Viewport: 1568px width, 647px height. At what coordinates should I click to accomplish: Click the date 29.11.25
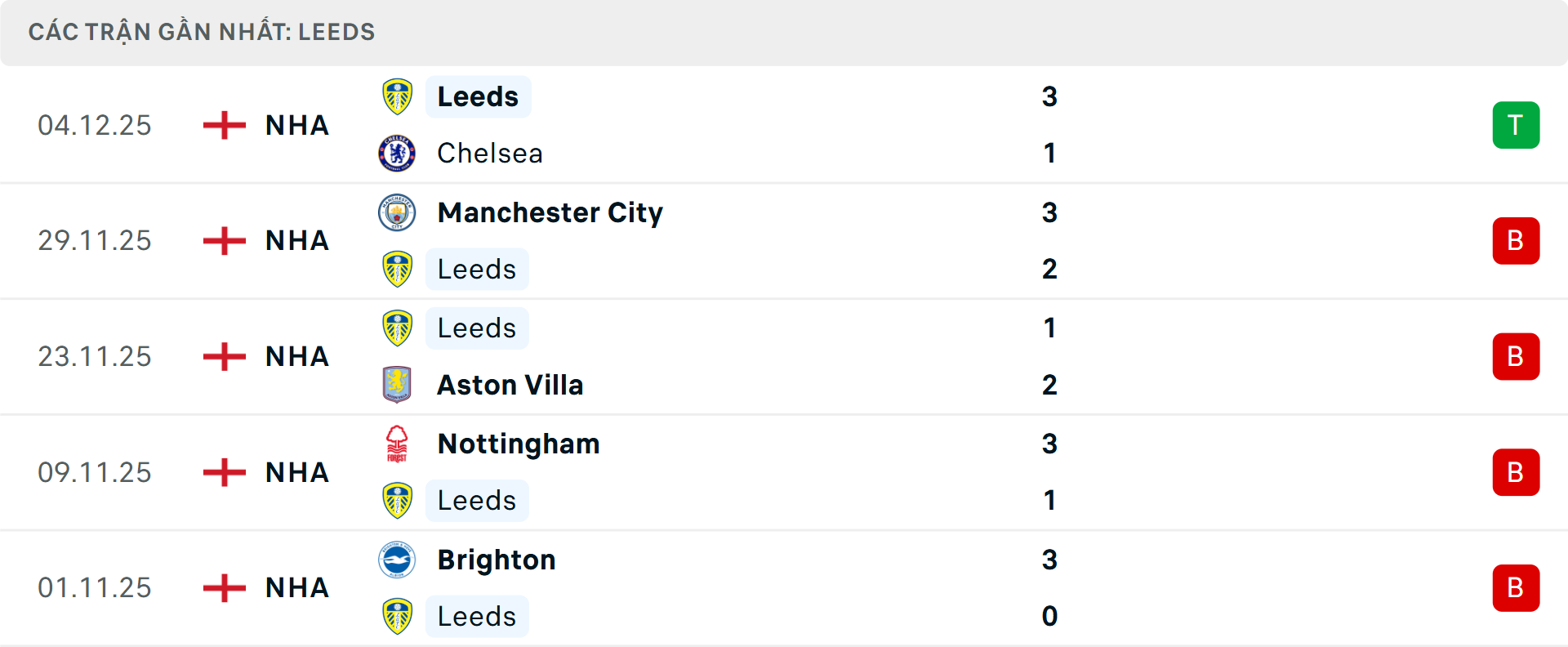pos(95,240)
